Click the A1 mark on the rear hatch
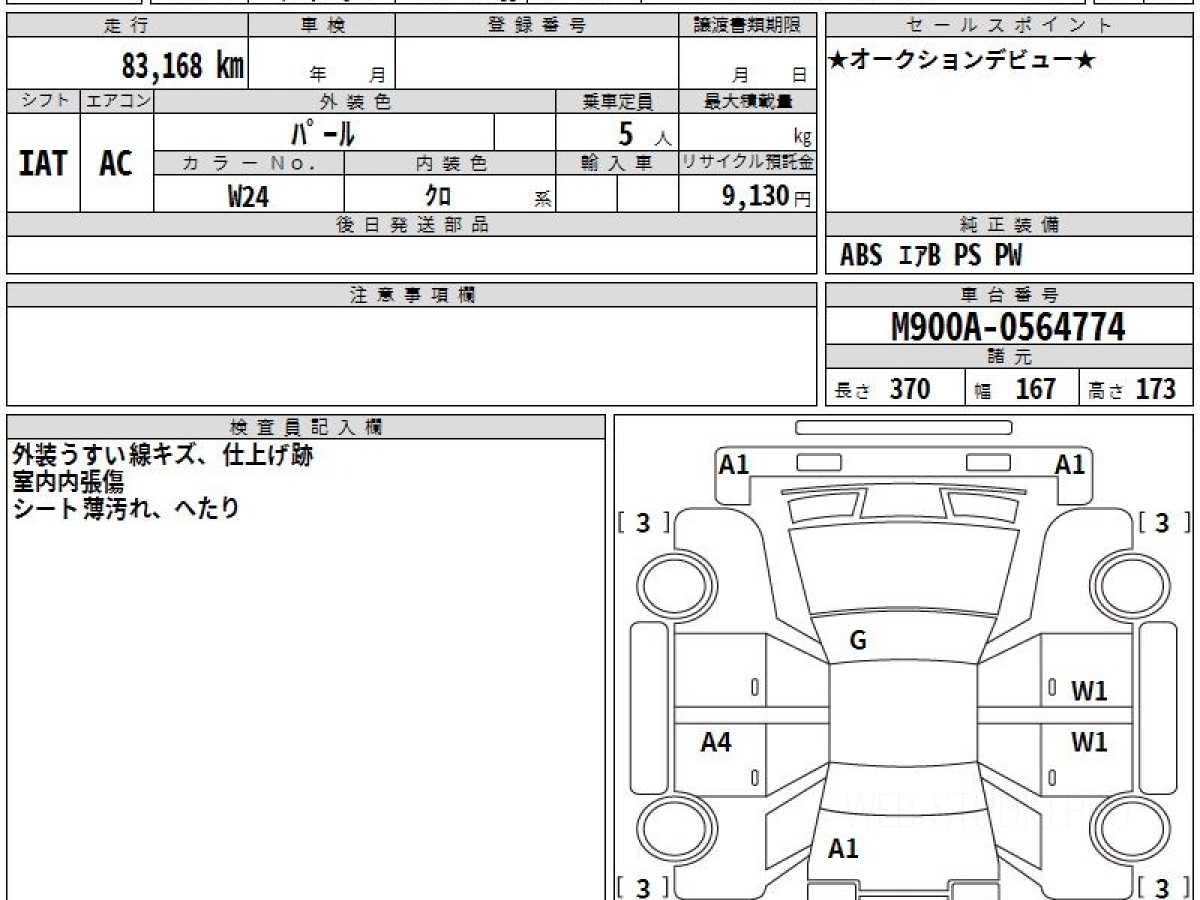 844,849
